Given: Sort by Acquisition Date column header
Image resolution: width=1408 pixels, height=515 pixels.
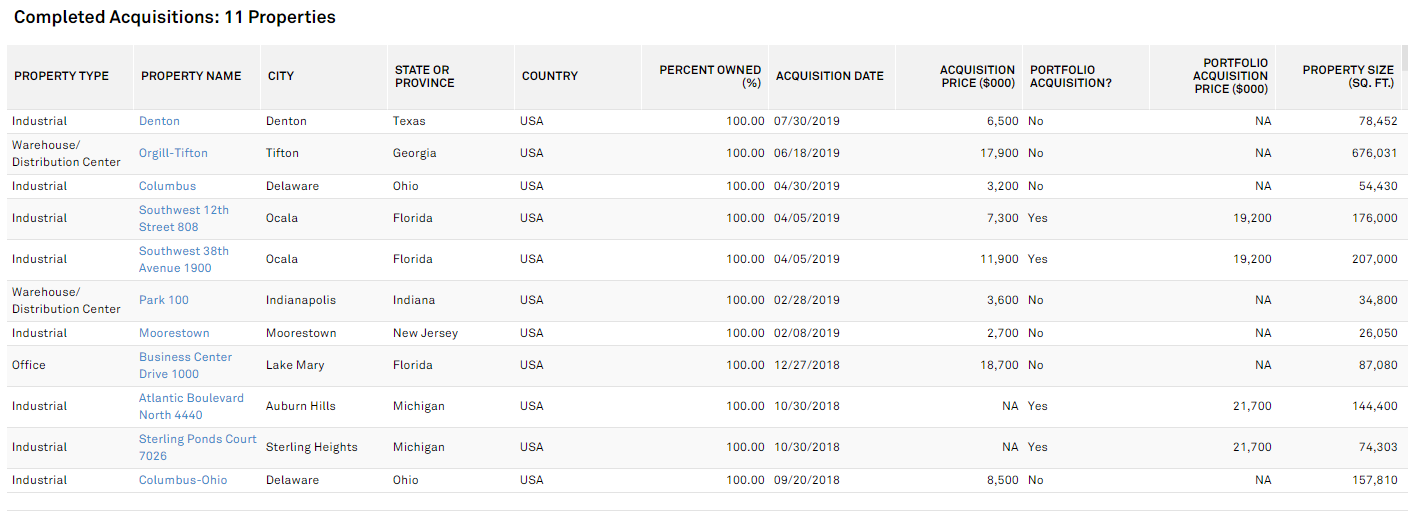Looking at the screenshot, I should (829, 76).
